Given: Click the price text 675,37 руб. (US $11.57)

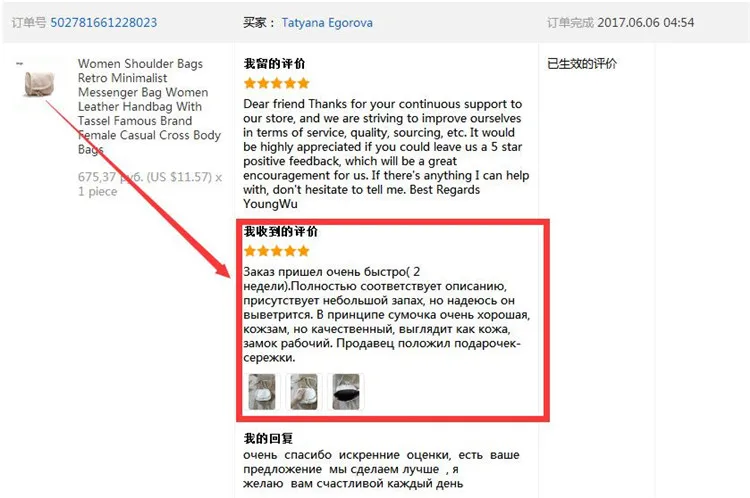Looking at the screenshot, I should [145, 177].
